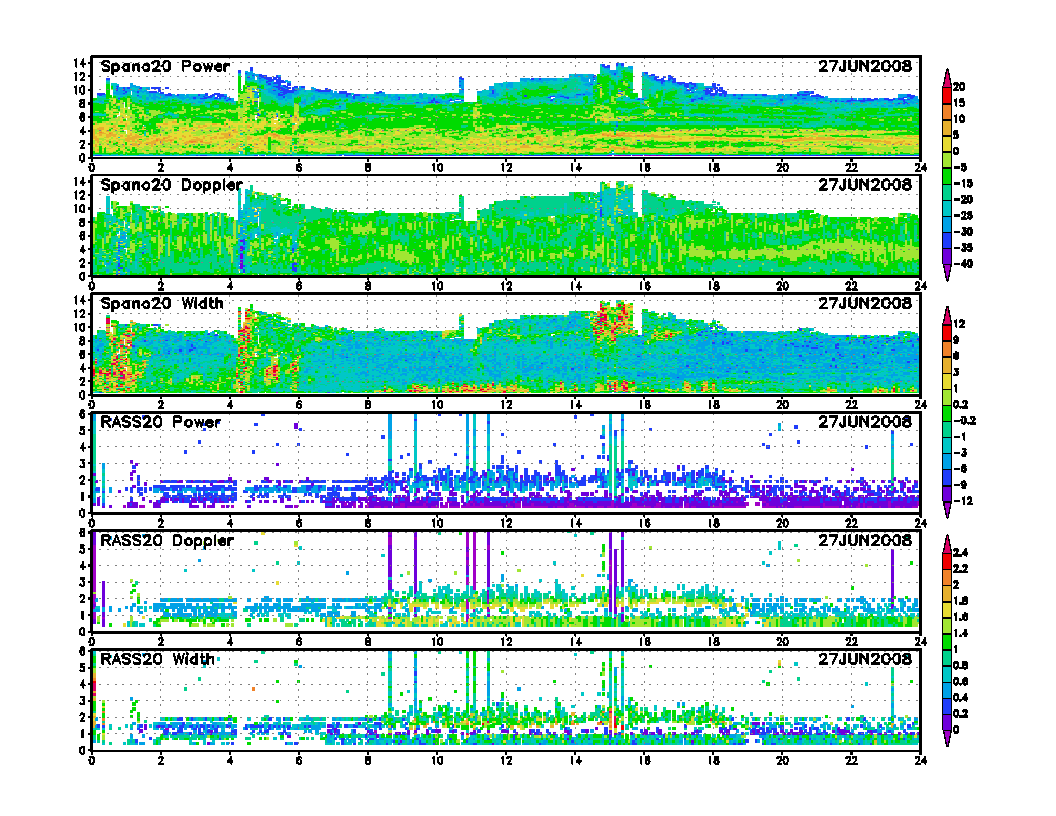
Task: Click the '2.4' label on the bottom colorbar
Action: tap(960, 552)
